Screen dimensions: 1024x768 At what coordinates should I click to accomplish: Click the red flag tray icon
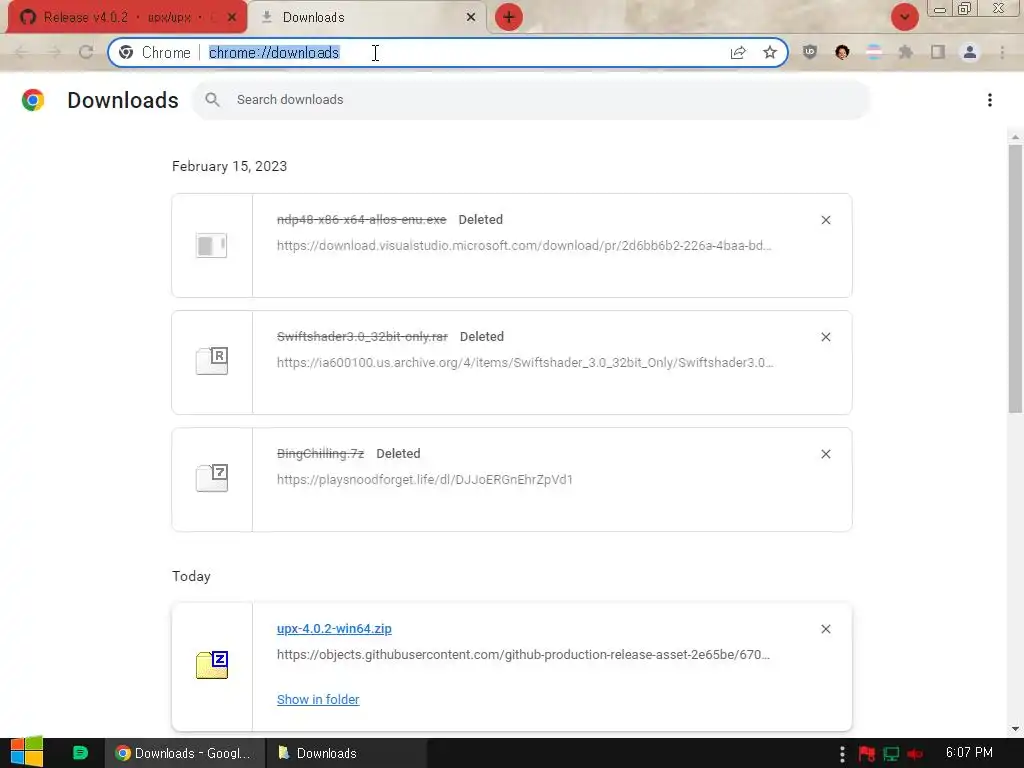click(x=867, y=754)
